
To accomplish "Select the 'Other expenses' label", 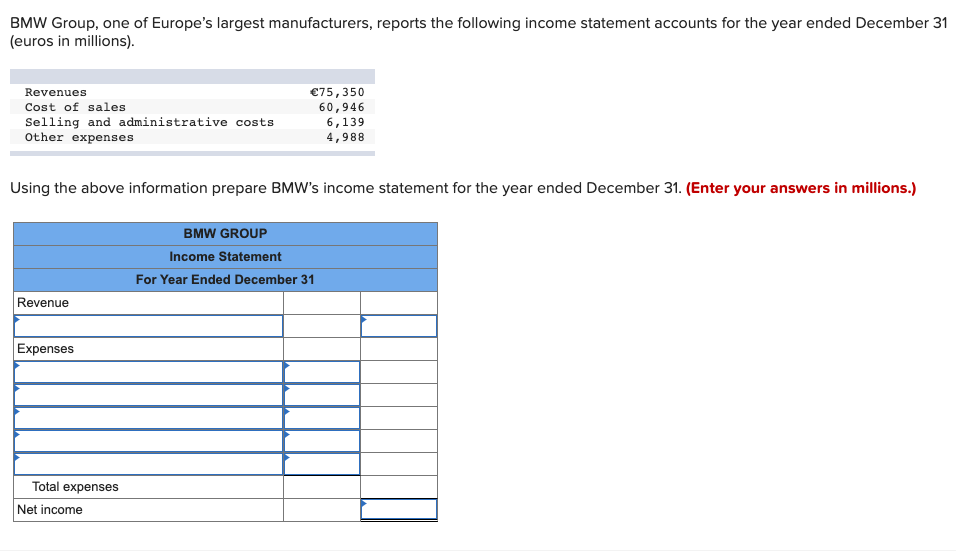I will click(79, 137).
